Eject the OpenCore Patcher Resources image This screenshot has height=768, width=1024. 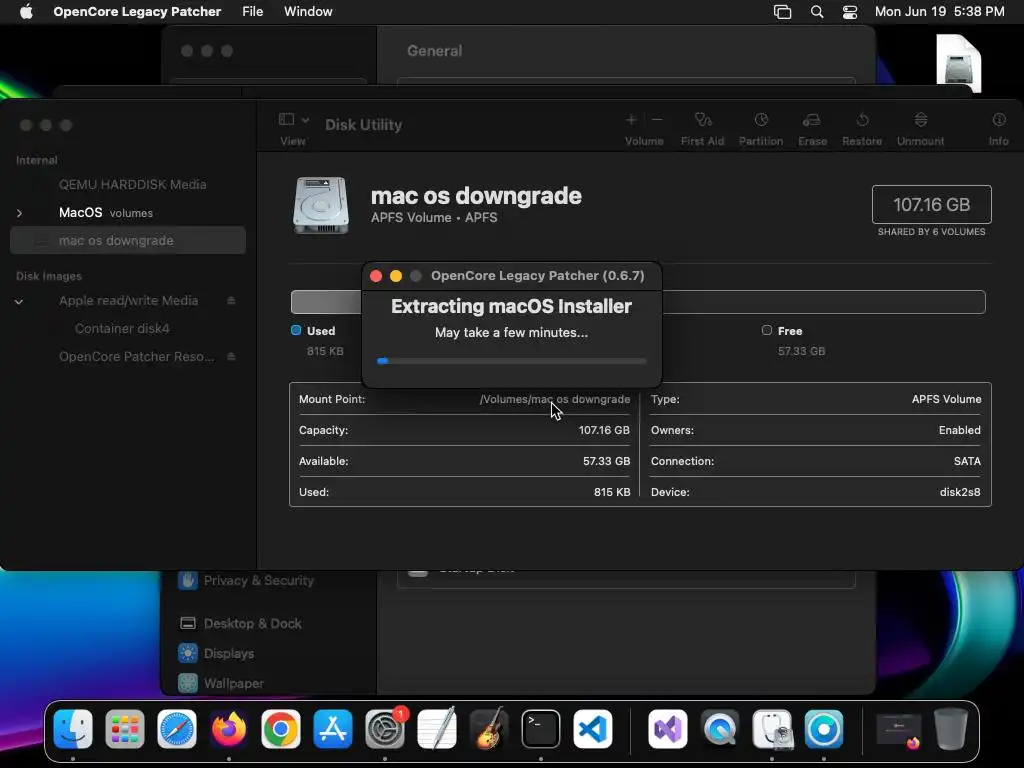(x=231, y=357)
